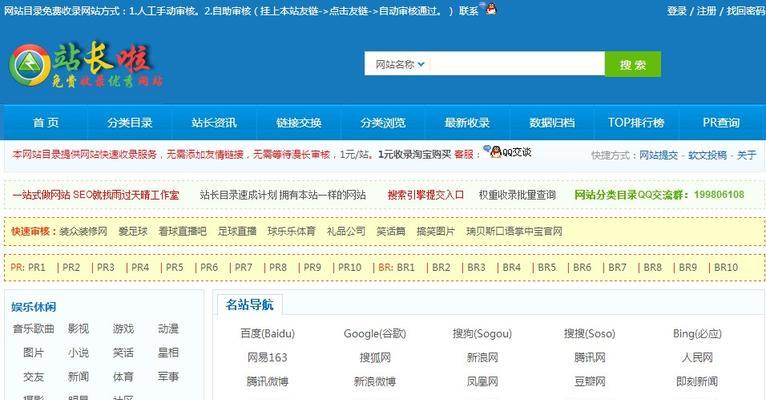The image size is (766, 400).
Task: Open the 动漫 category
Action: coord(168,329)
